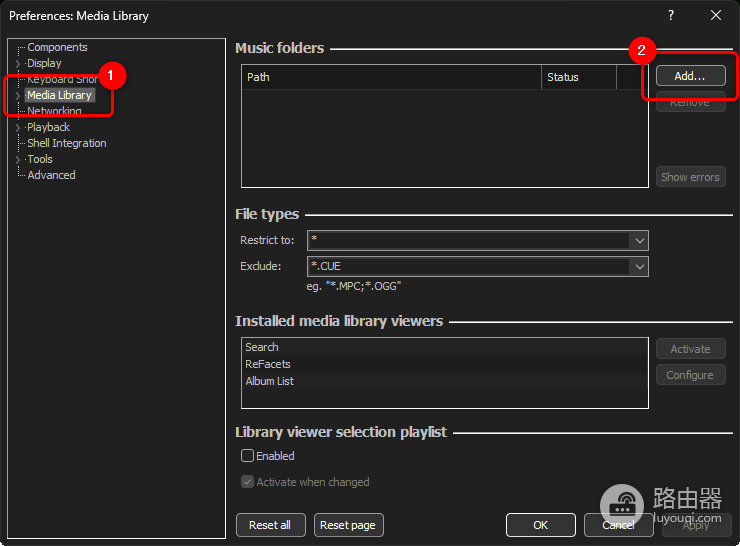Toggle Activate when changed checkbox
The width and height of the screenshot is (740, 546).
[247, 482]
